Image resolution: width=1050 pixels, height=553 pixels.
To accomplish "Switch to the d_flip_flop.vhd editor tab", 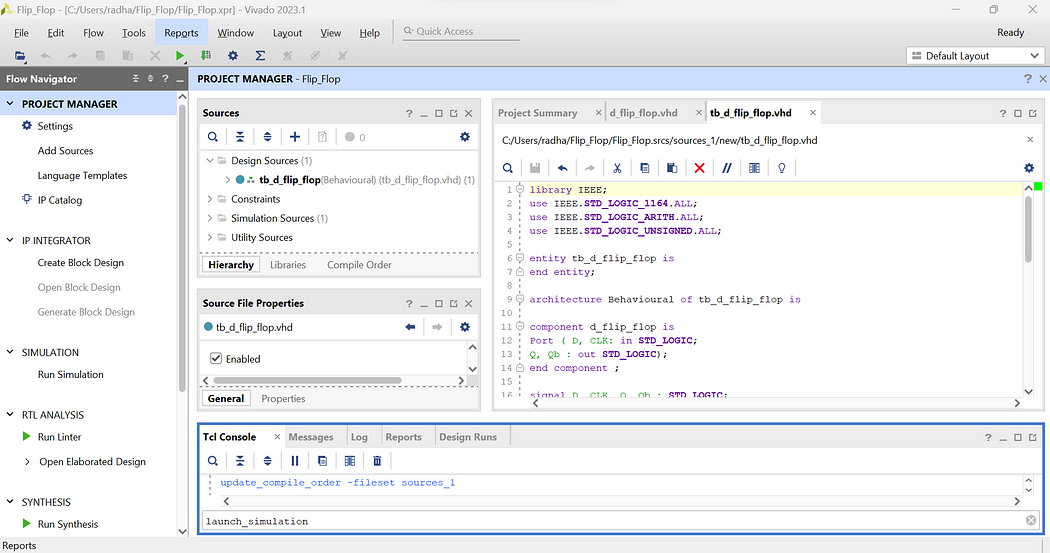I will [644, 113].
